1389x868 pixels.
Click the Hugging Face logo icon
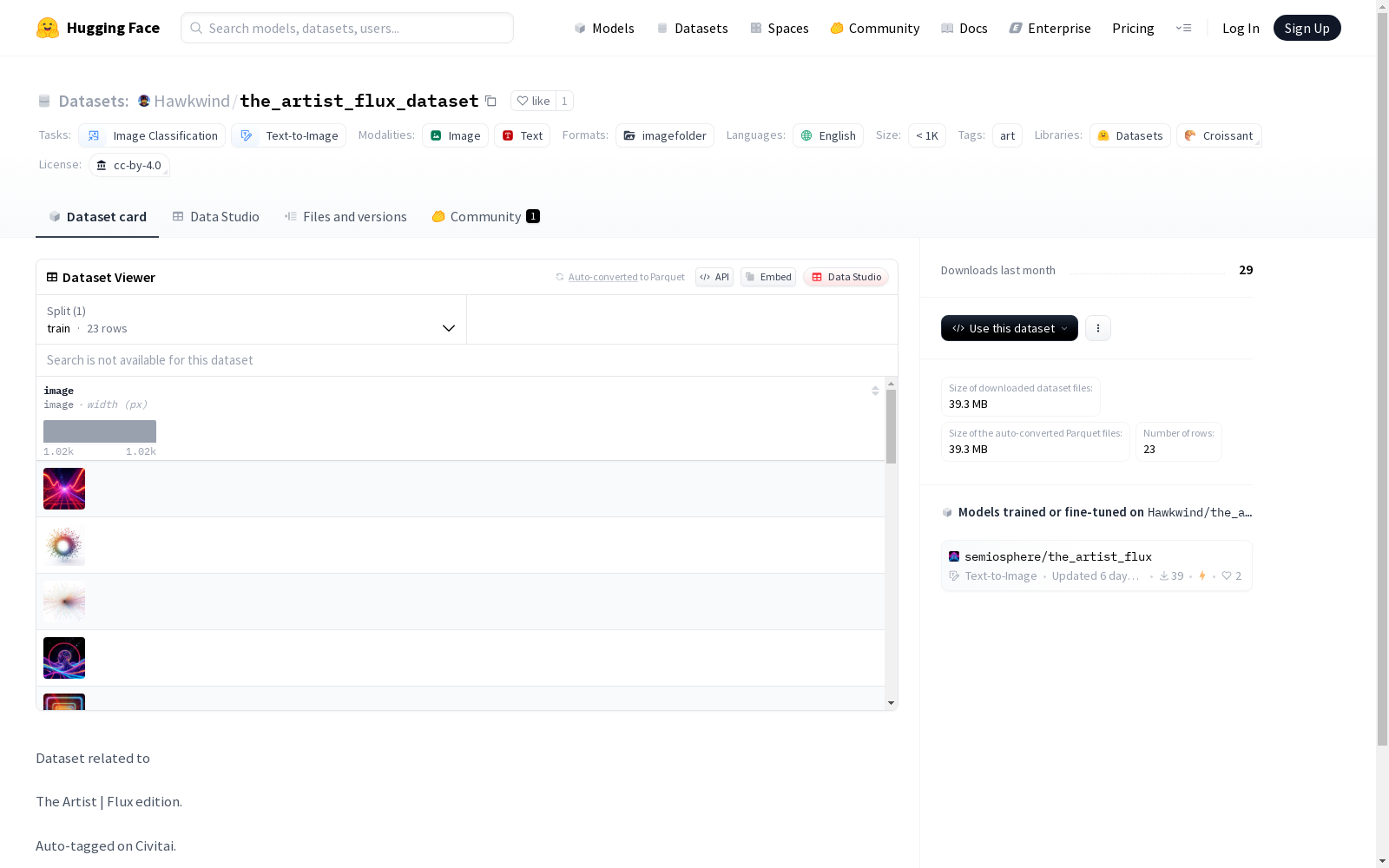48,28
